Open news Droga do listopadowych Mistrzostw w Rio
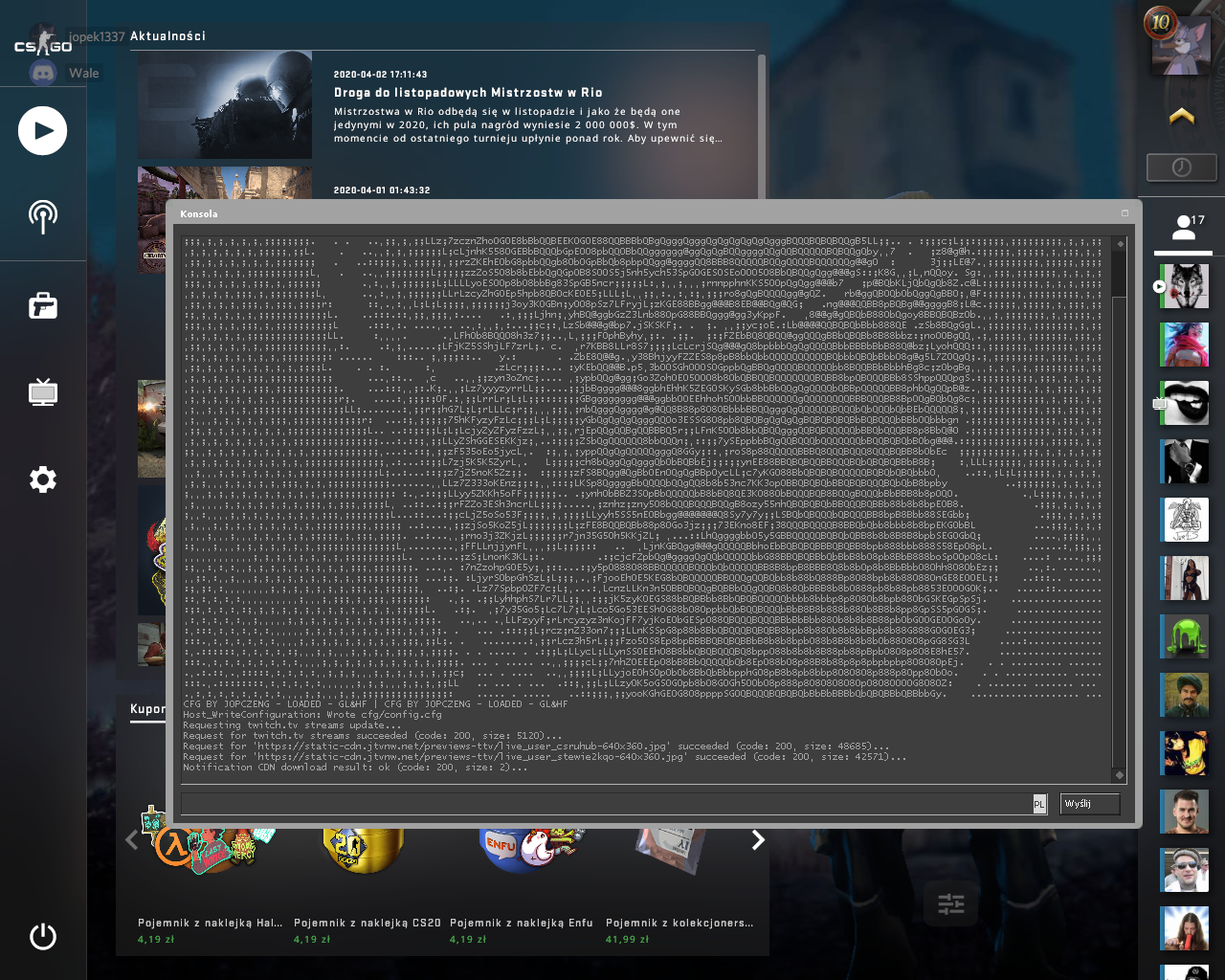This screenshot has height=980, width=1225. [x=468, y=93]
